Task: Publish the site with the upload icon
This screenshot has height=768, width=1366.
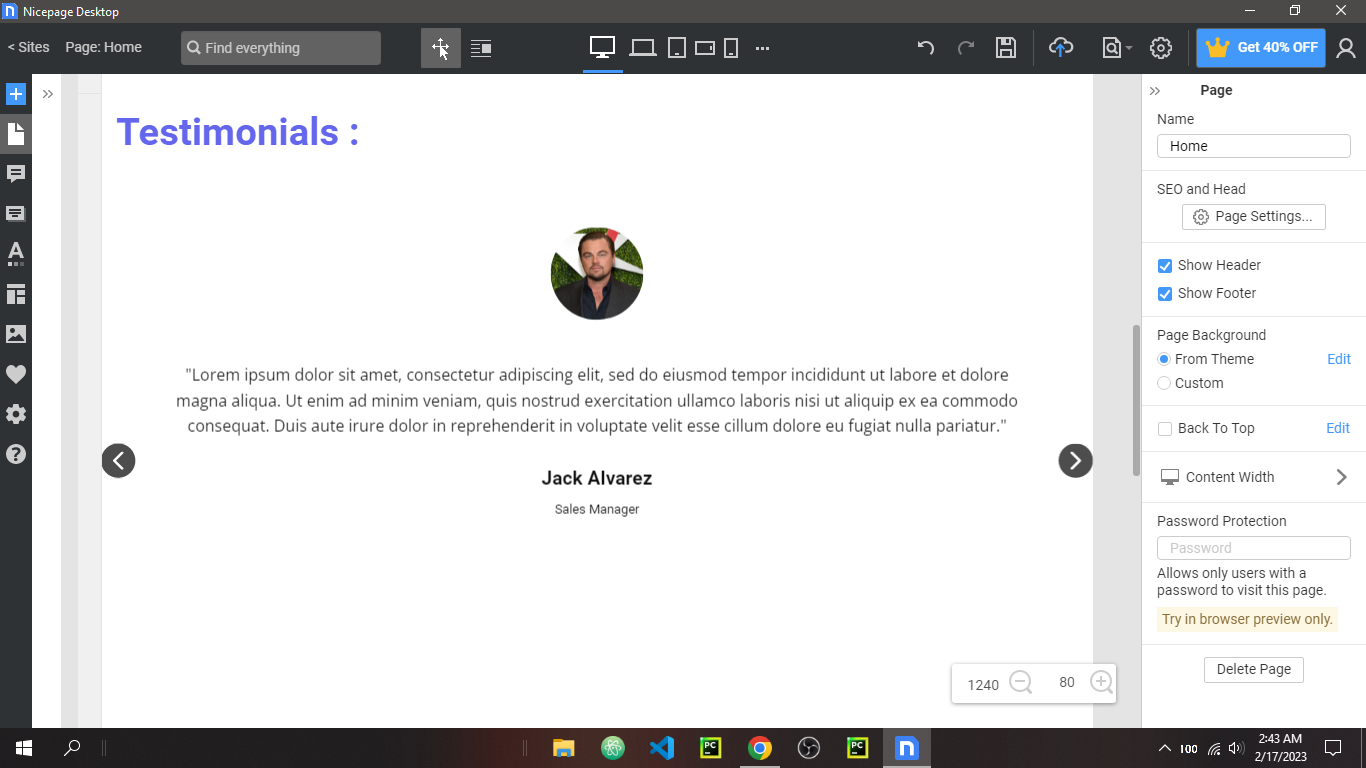Action: pyautogui.click(x=1061, y=47)
